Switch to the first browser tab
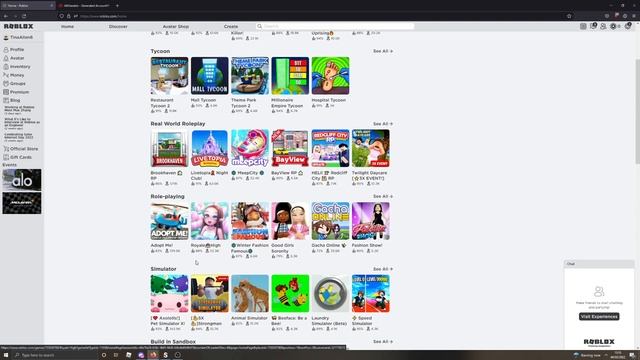This screenshot has width=640, height=360. click(x=28, y=6)
